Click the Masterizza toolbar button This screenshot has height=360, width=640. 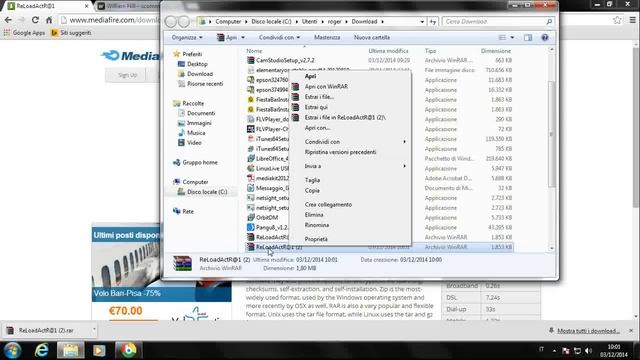point(327,38)
